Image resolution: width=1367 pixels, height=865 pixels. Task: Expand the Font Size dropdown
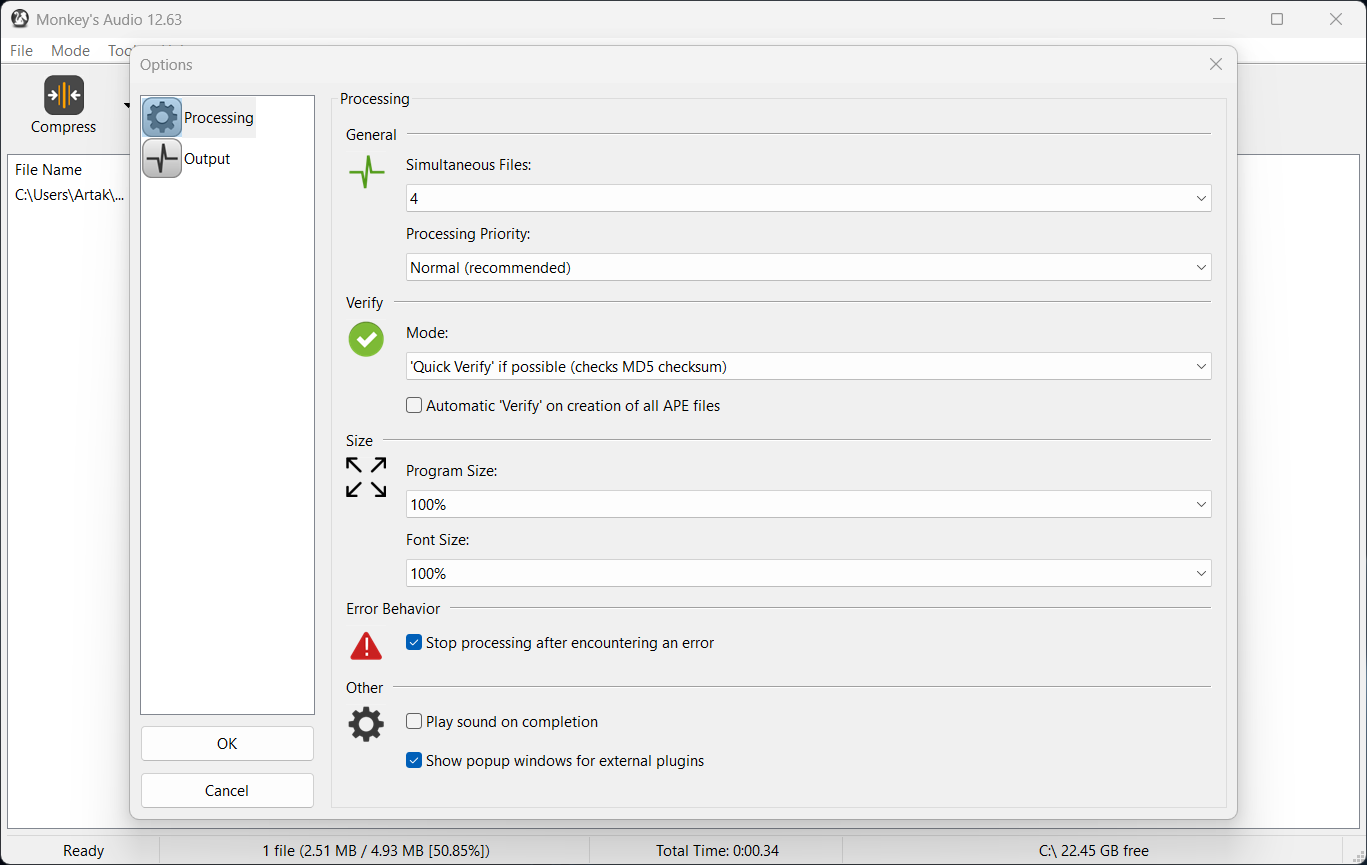pos(808,573)
